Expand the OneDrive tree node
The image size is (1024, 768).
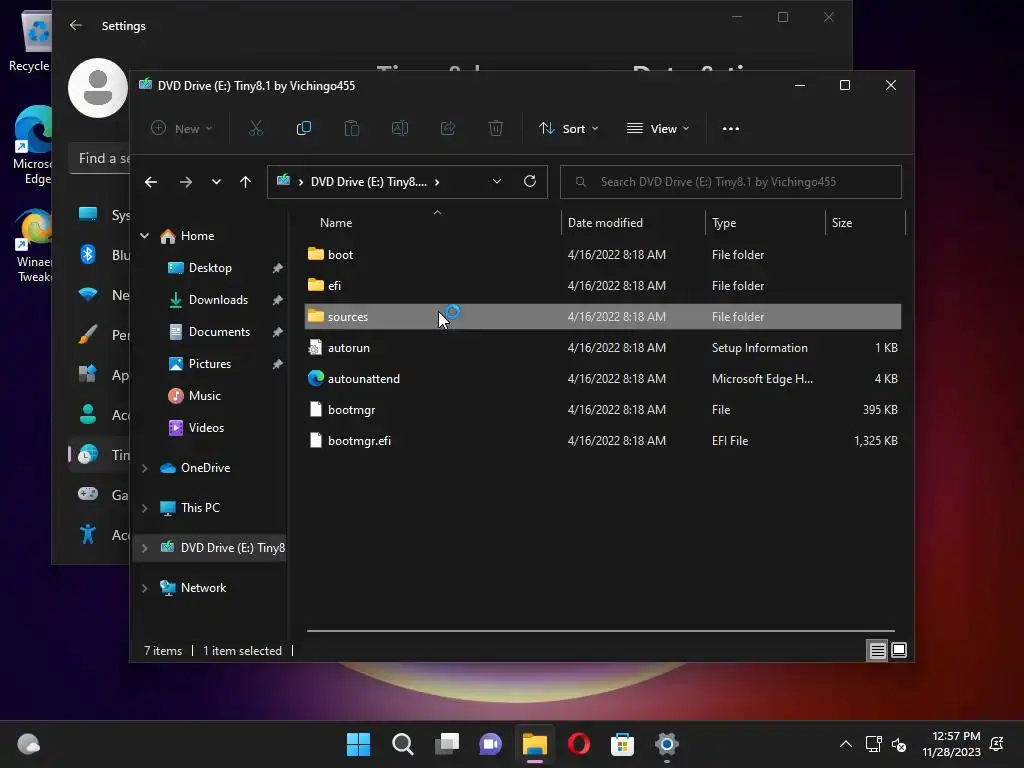144,468
